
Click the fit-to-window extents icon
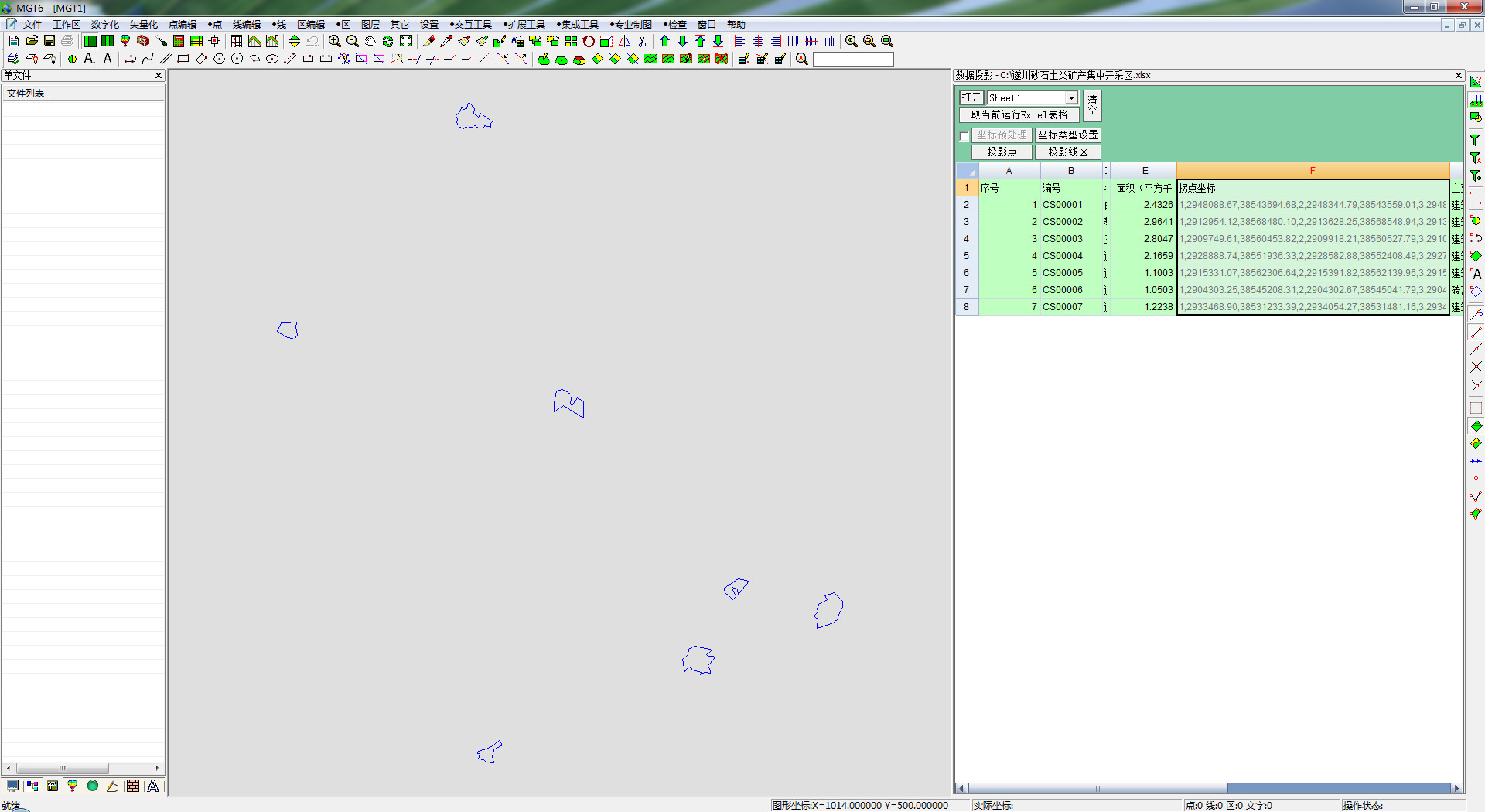pyautogui.click(x=406, y=41)
